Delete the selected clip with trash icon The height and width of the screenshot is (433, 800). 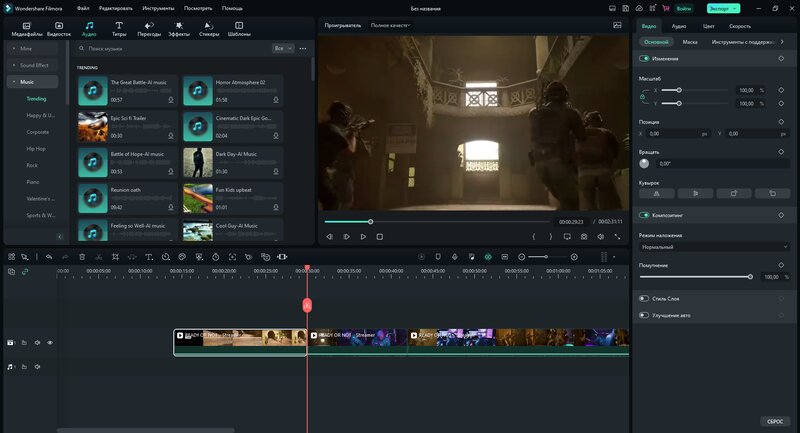pos(82,257)
